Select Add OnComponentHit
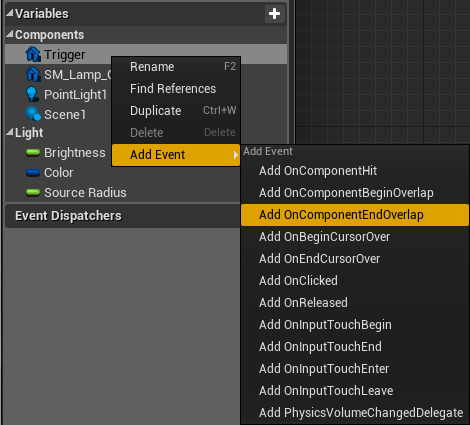 [x=355, y=171]
